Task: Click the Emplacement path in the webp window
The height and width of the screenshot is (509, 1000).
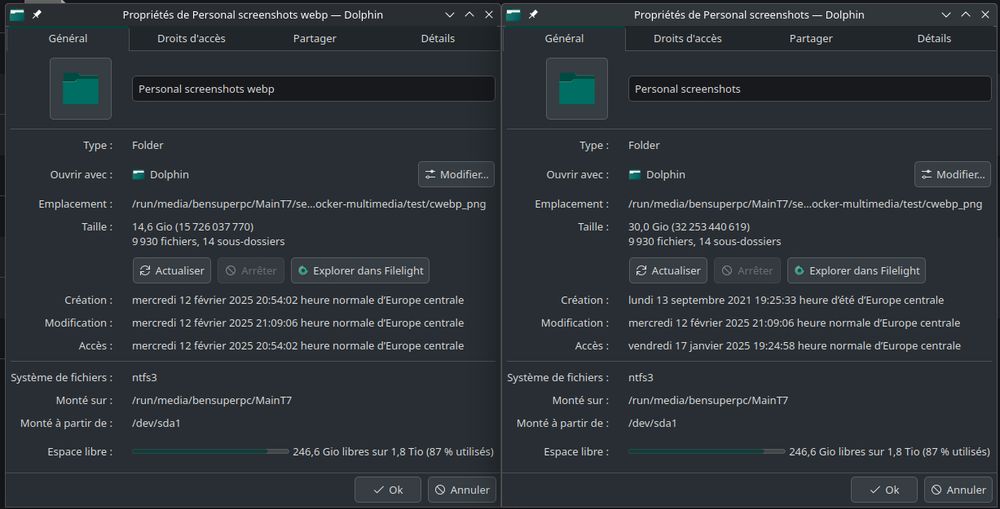Action: [309, 204]
